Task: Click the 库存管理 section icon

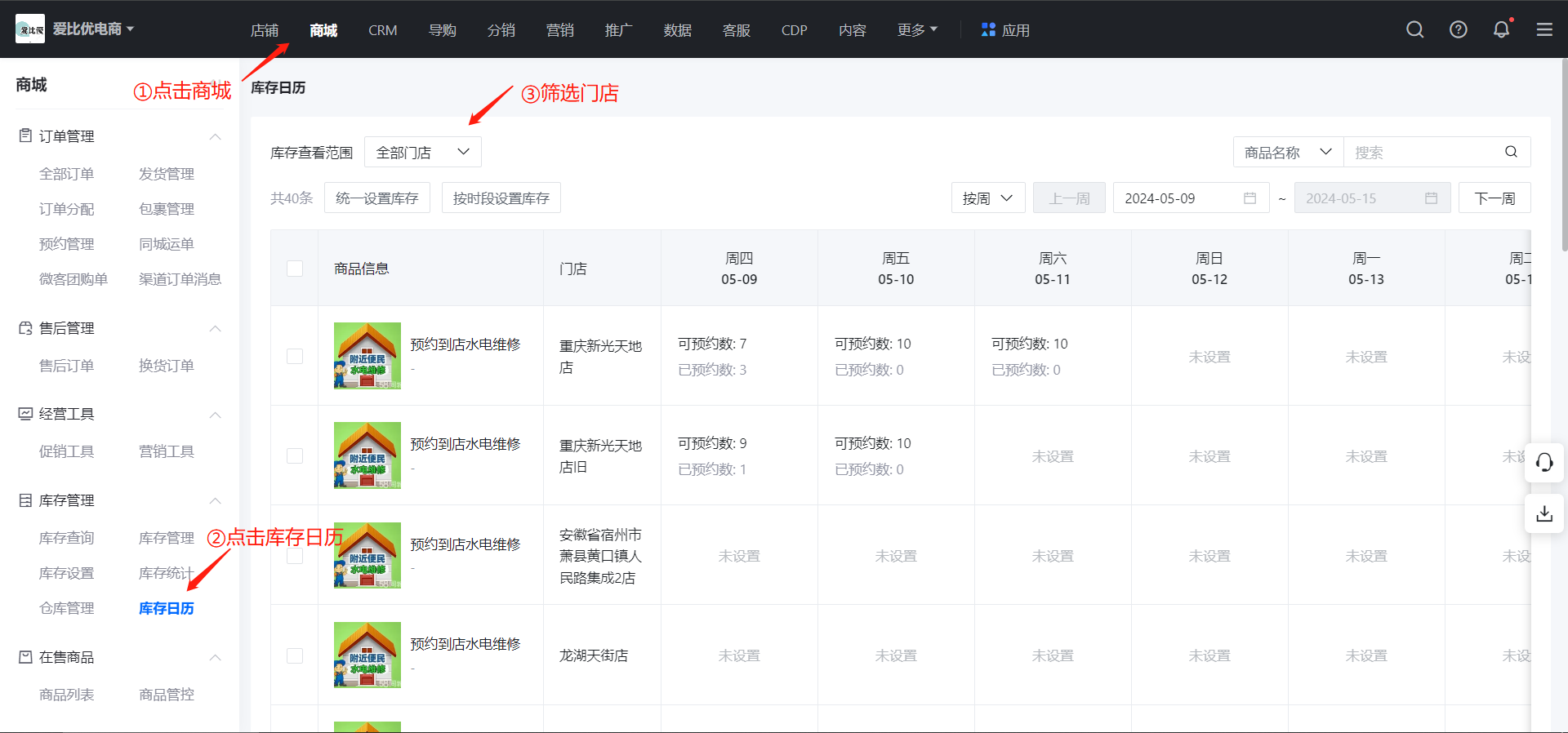Action: pos(25,500)
